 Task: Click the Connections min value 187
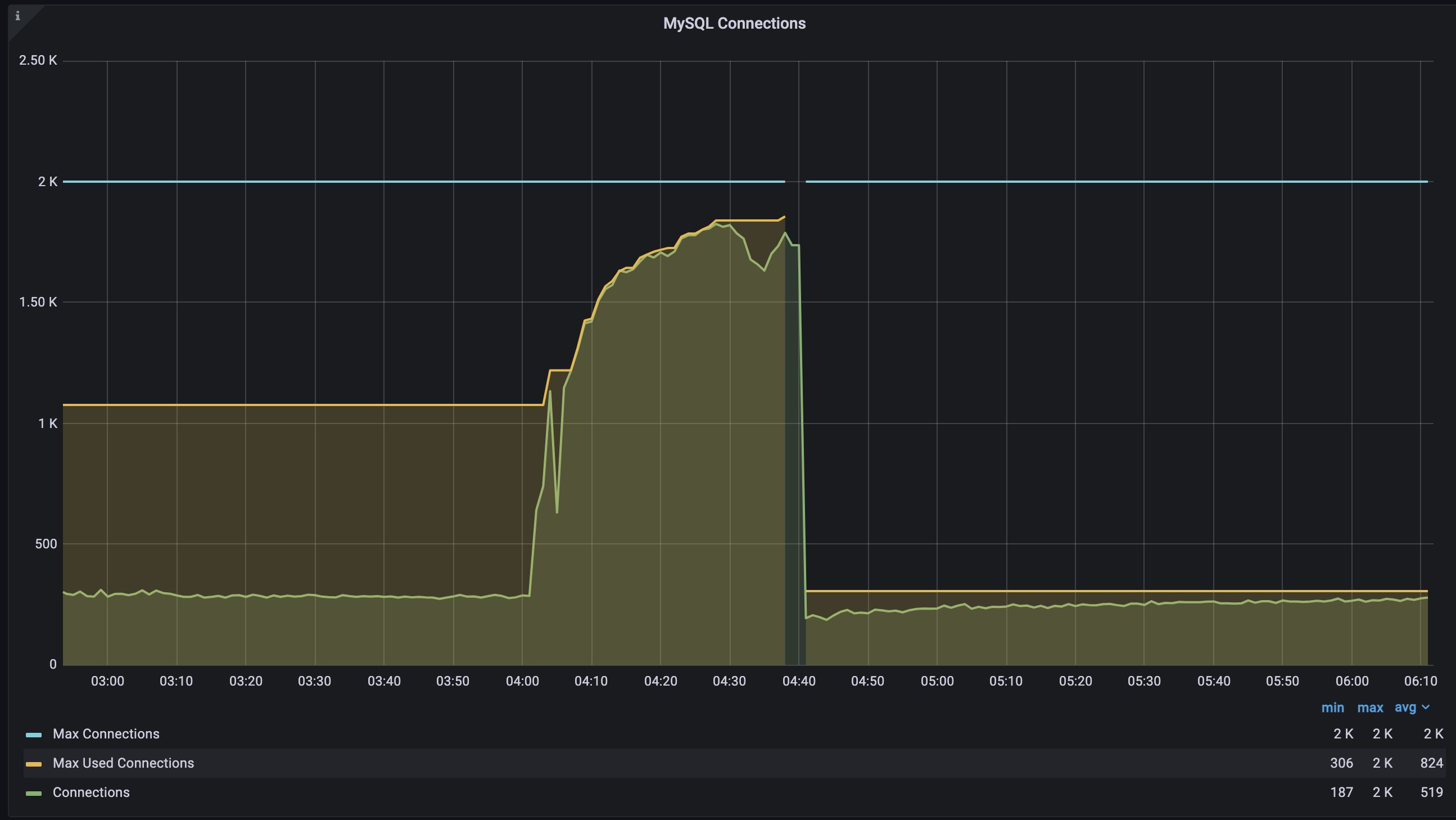point(1341,793)
